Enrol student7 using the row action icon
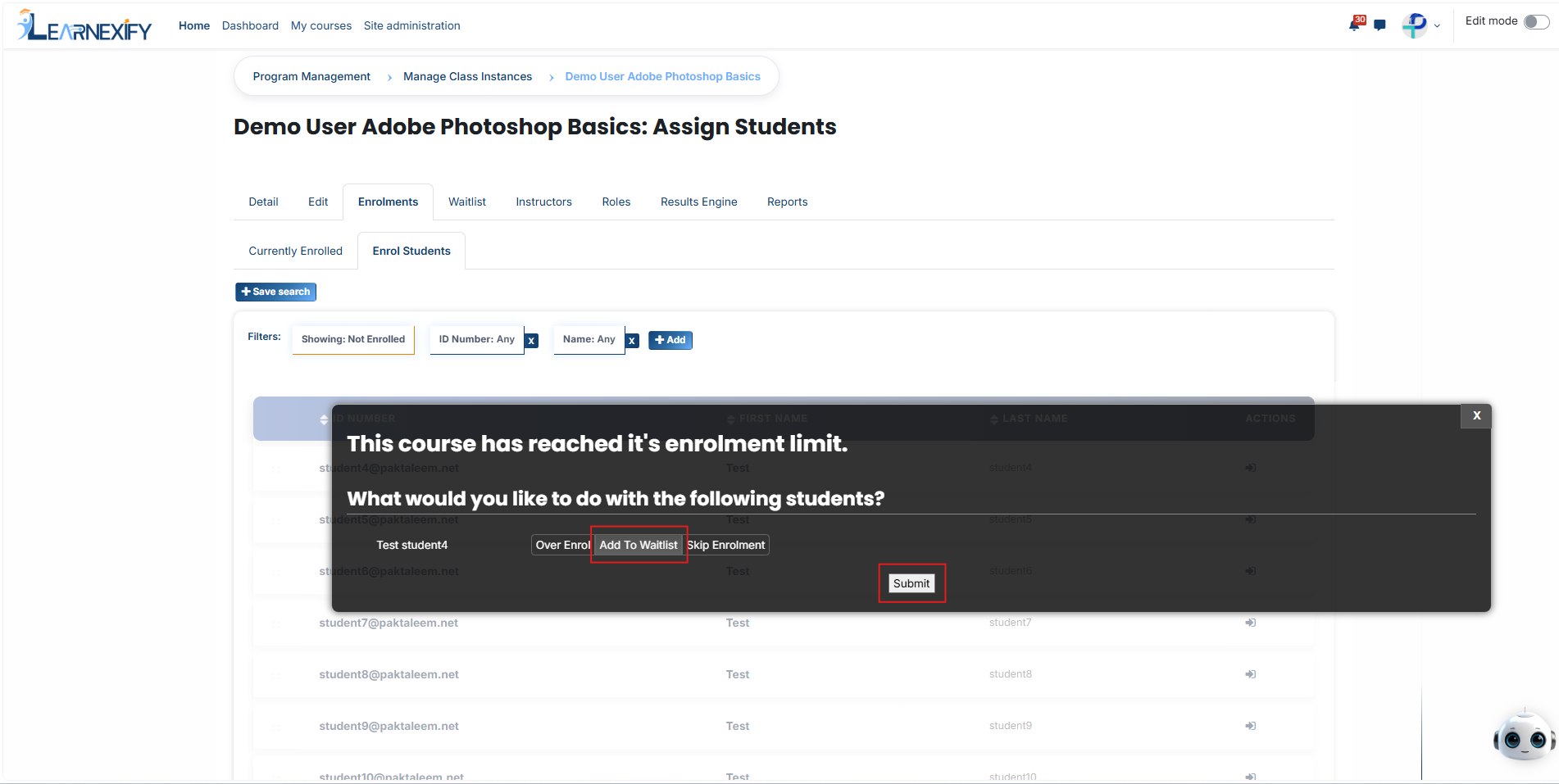The width and height of the screenshot is (1559, 784). tap(1251, 623)
